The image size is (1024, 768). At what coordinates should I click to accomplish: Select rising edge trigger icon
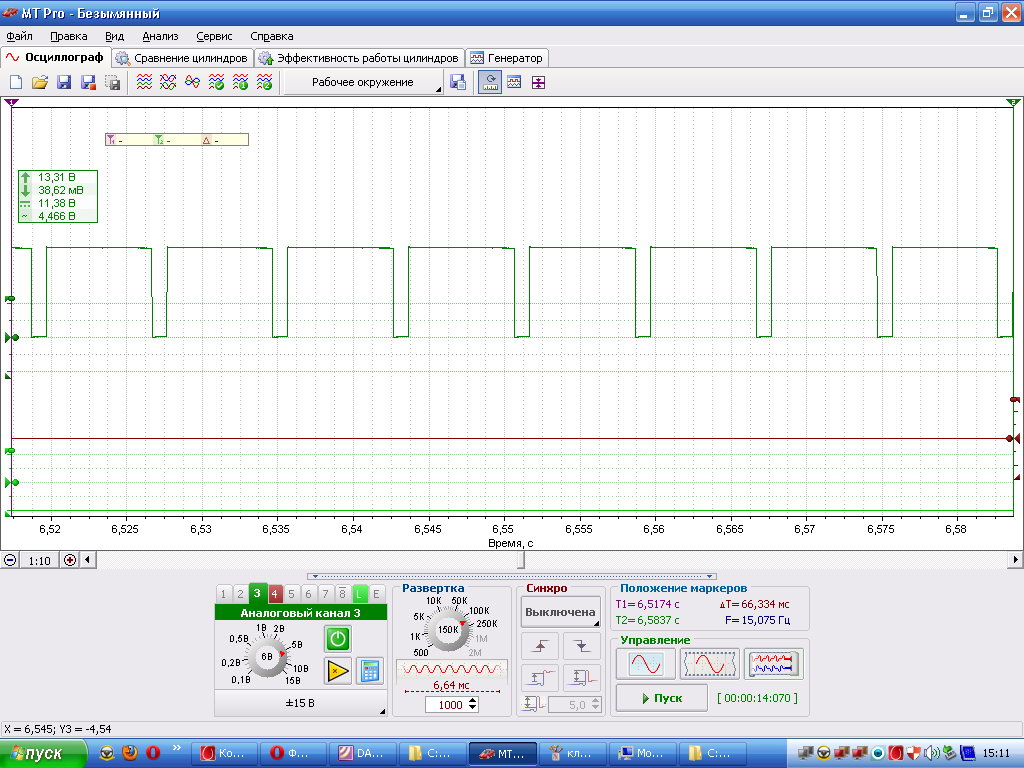(540, 646)
